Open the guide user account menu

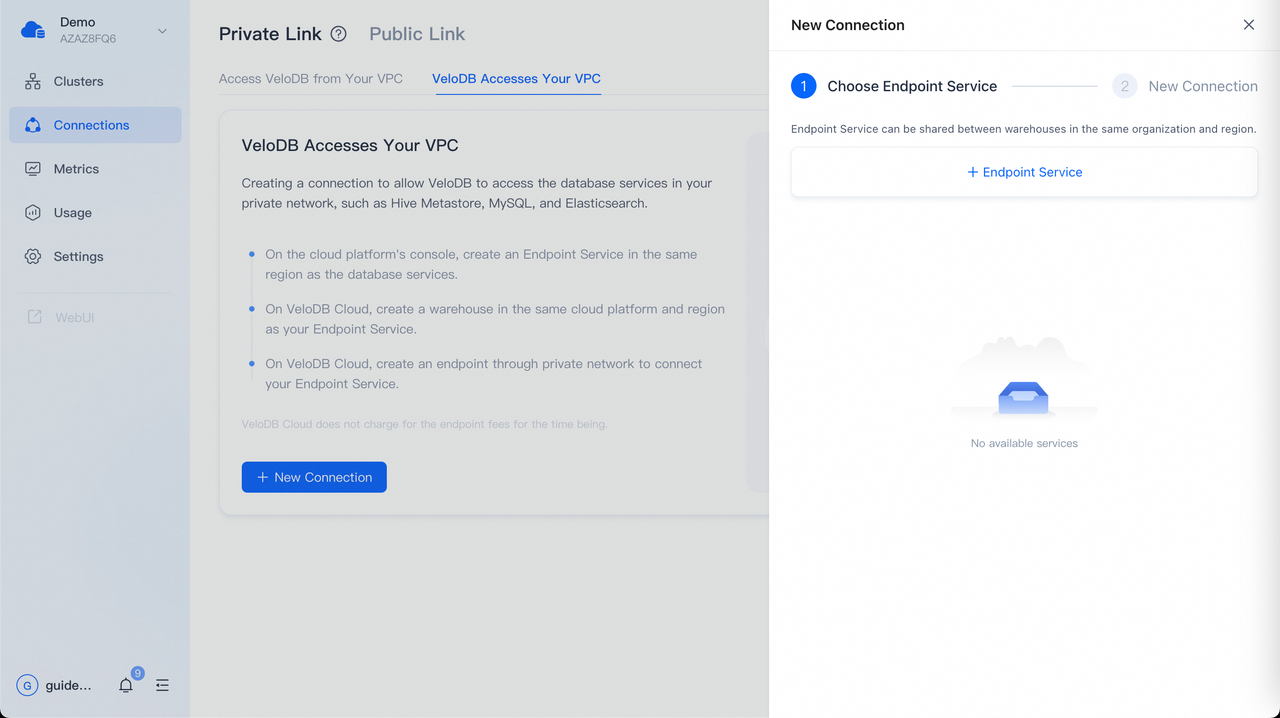(55, 685)
